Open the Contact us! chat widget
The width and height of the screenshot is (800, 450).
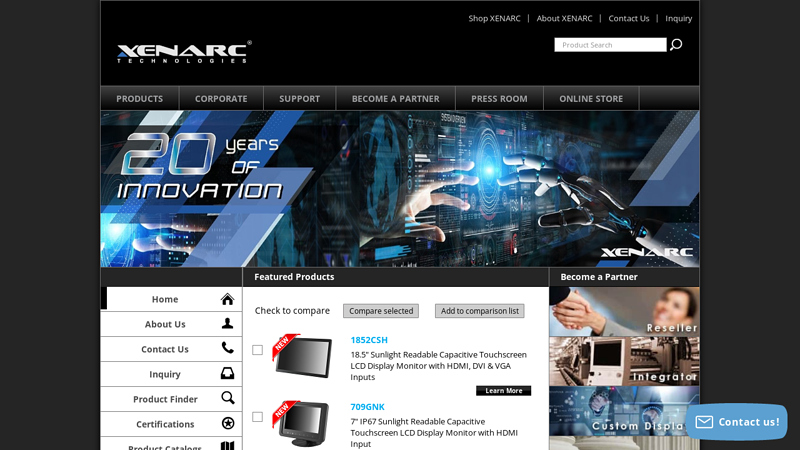coord(737,422)
